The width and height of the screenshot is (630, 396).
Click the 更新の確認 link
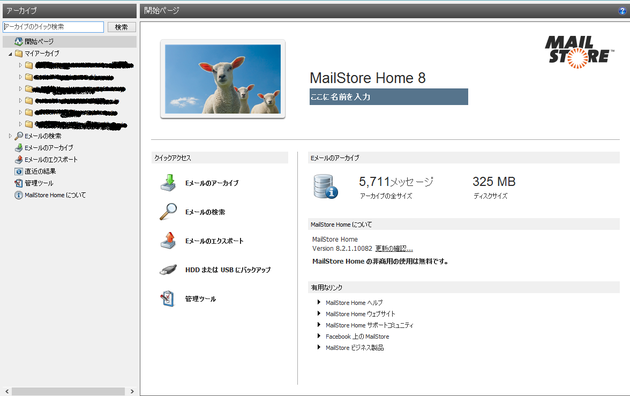394,249
